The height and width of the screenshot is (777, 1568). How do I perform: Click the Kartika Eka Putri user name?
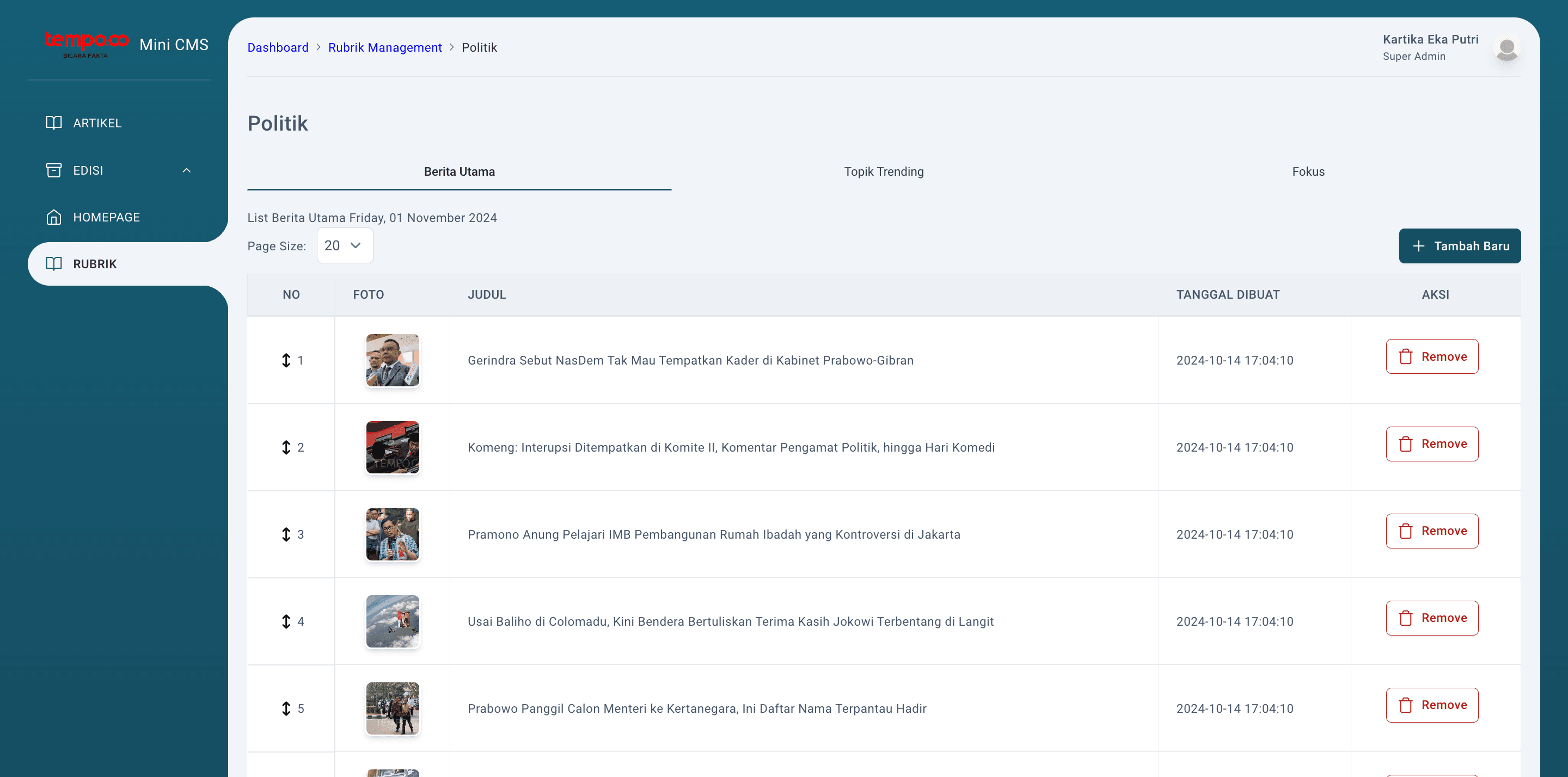[1430, 40]
